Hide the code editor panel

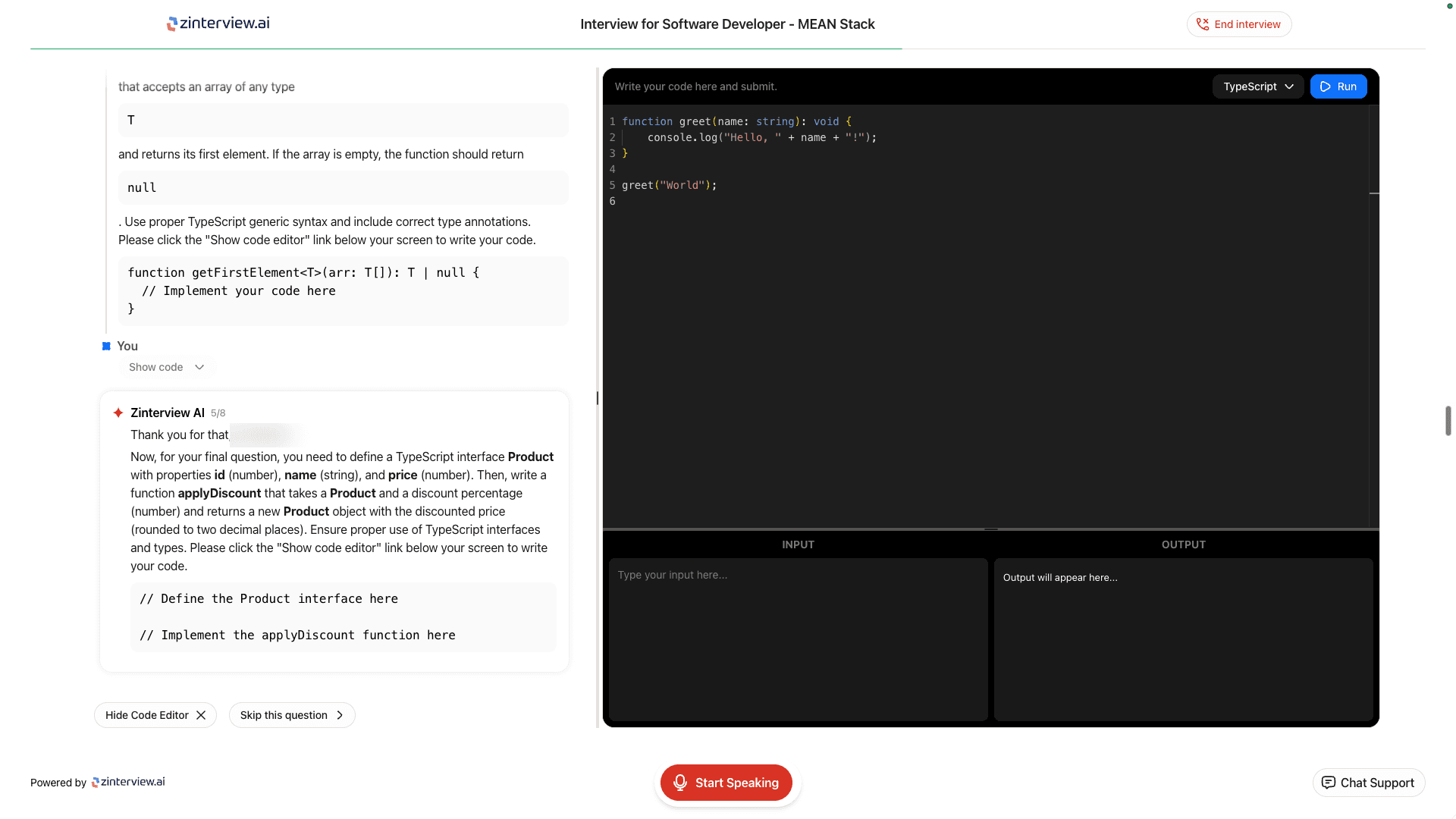[x=155, y=715]
